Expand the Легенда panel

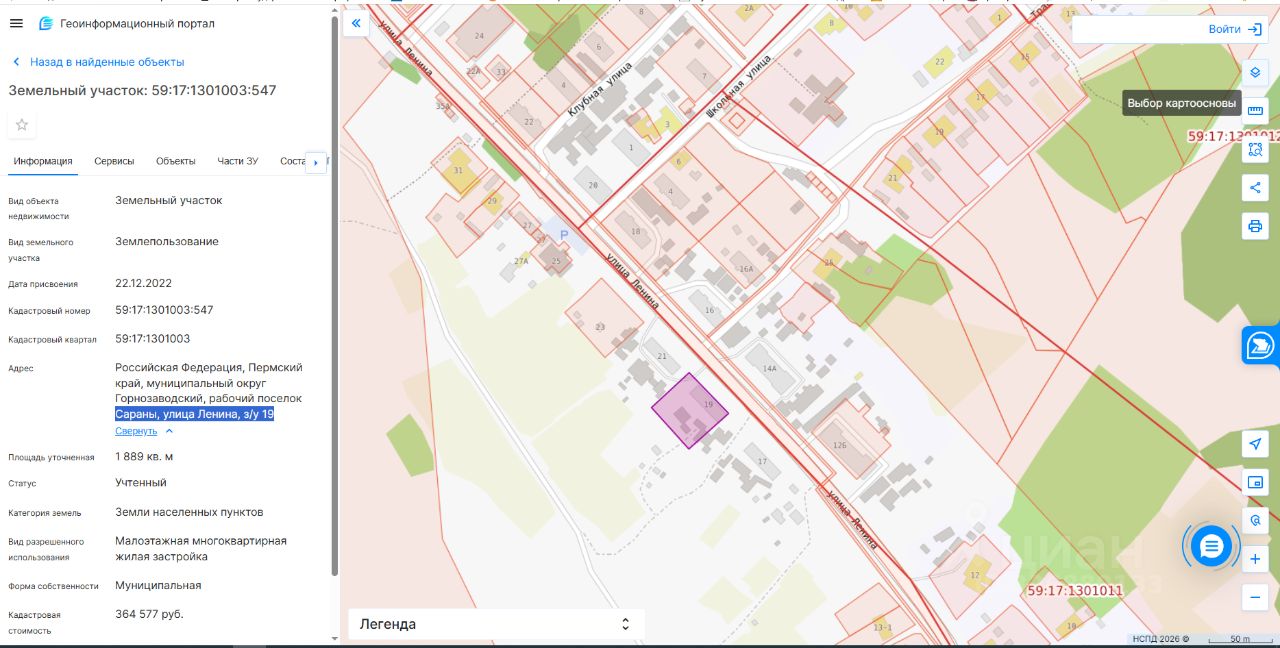tap(496, 624)
